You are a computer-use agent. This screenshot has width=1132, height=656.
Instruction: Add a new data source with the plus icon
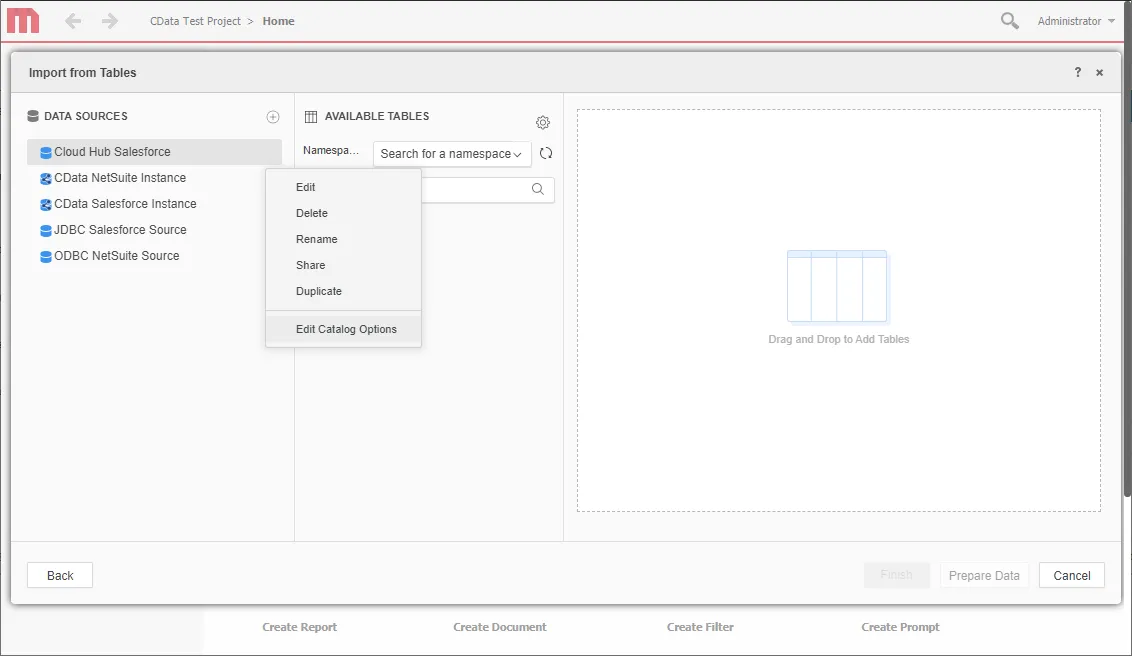[272, 116]
